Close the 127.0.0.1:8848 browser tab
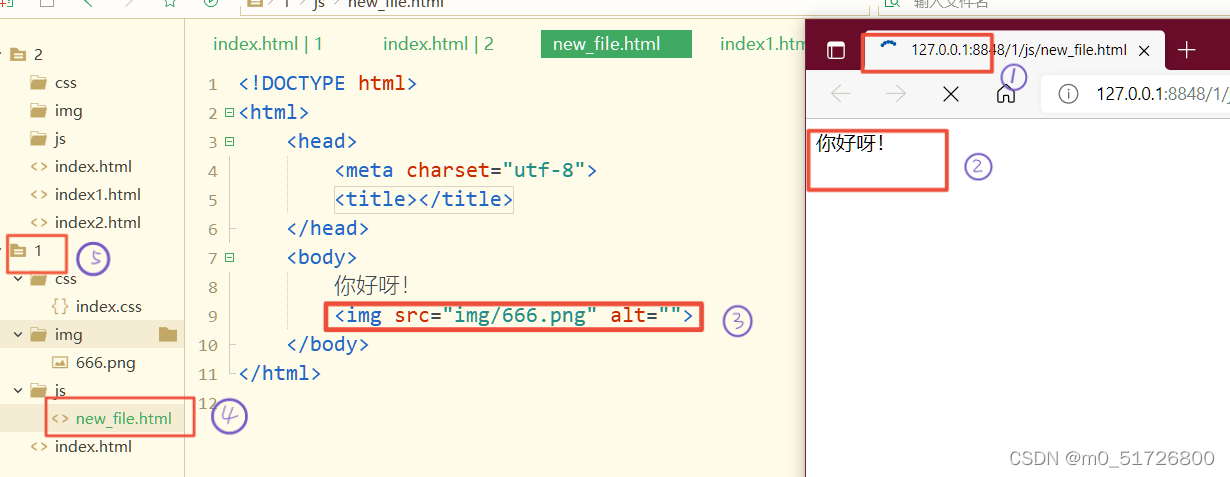 tap(1144, 50)
